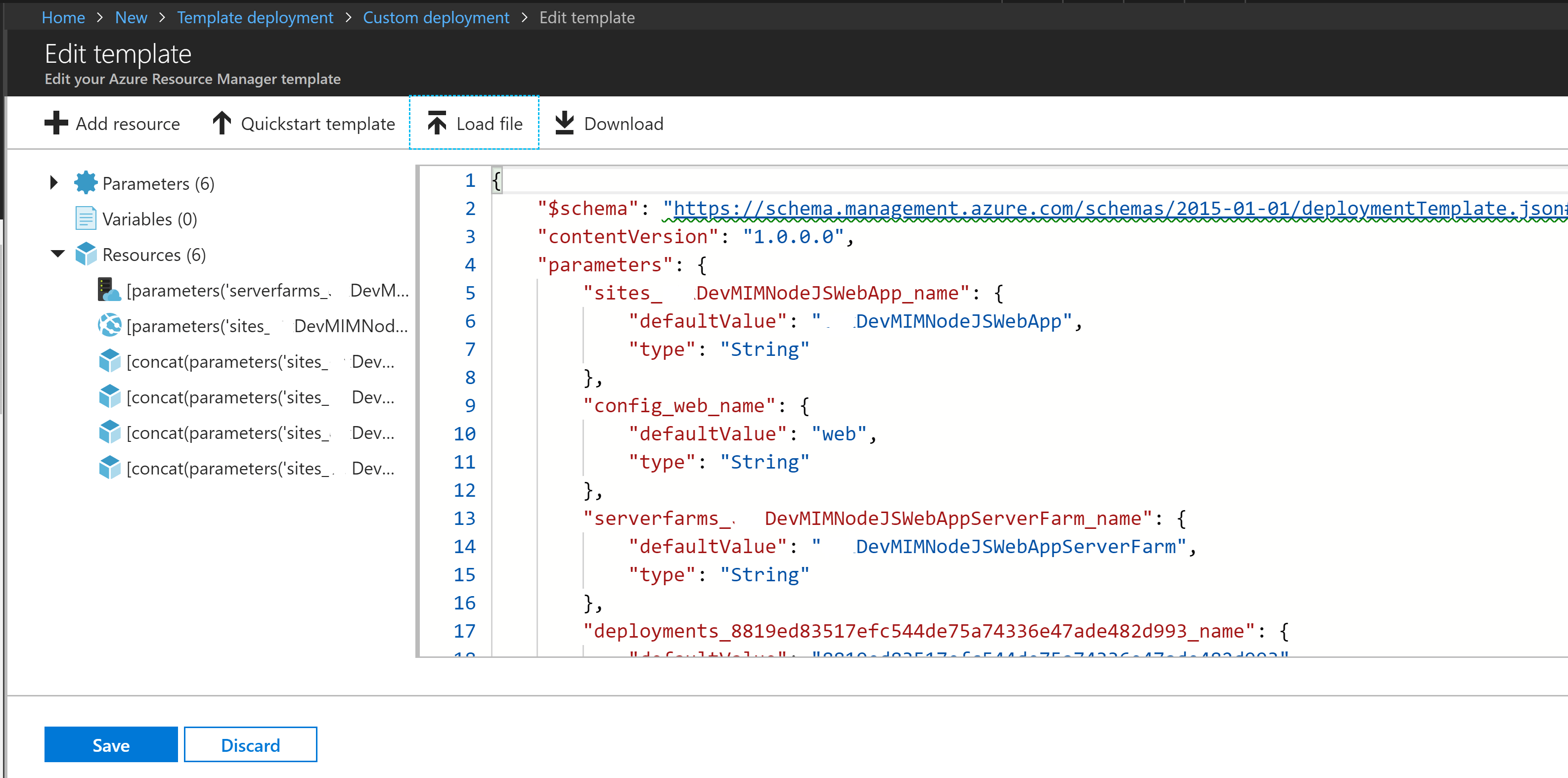This screenshot has height=778, width=1568.
Task: Click the Load file upload icon
Action: pos(437,123)
